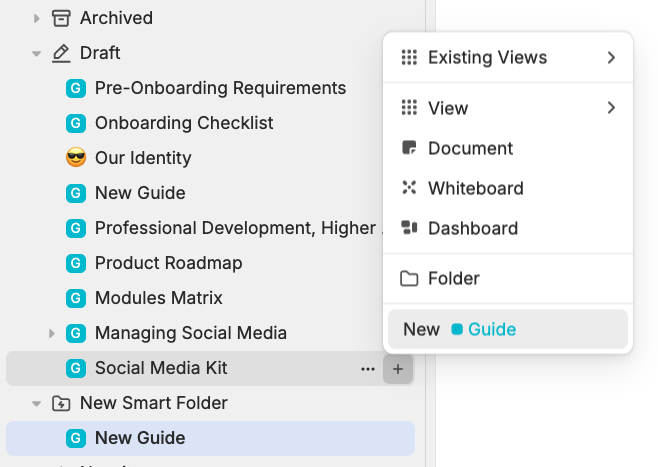
Task: Select Folder in the create menu
Action: [x=453, y=278]
